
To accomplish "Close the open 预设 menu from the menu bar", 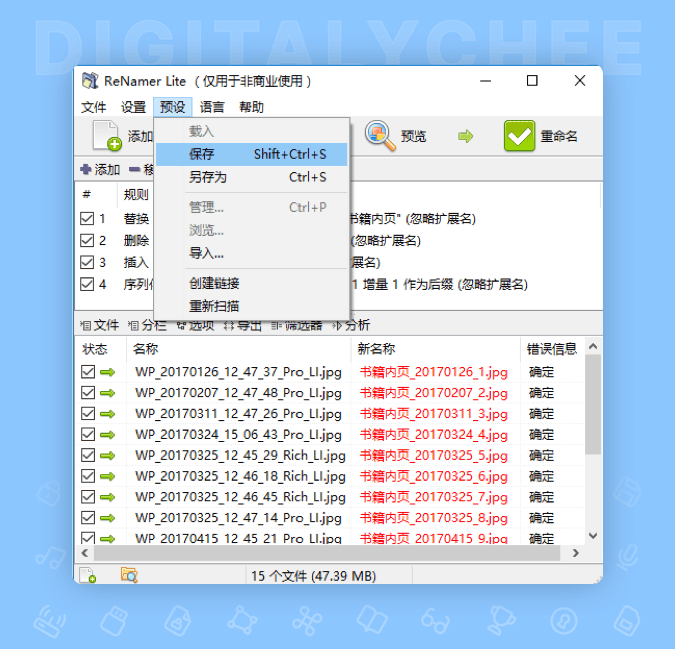I will coord(173,107).
